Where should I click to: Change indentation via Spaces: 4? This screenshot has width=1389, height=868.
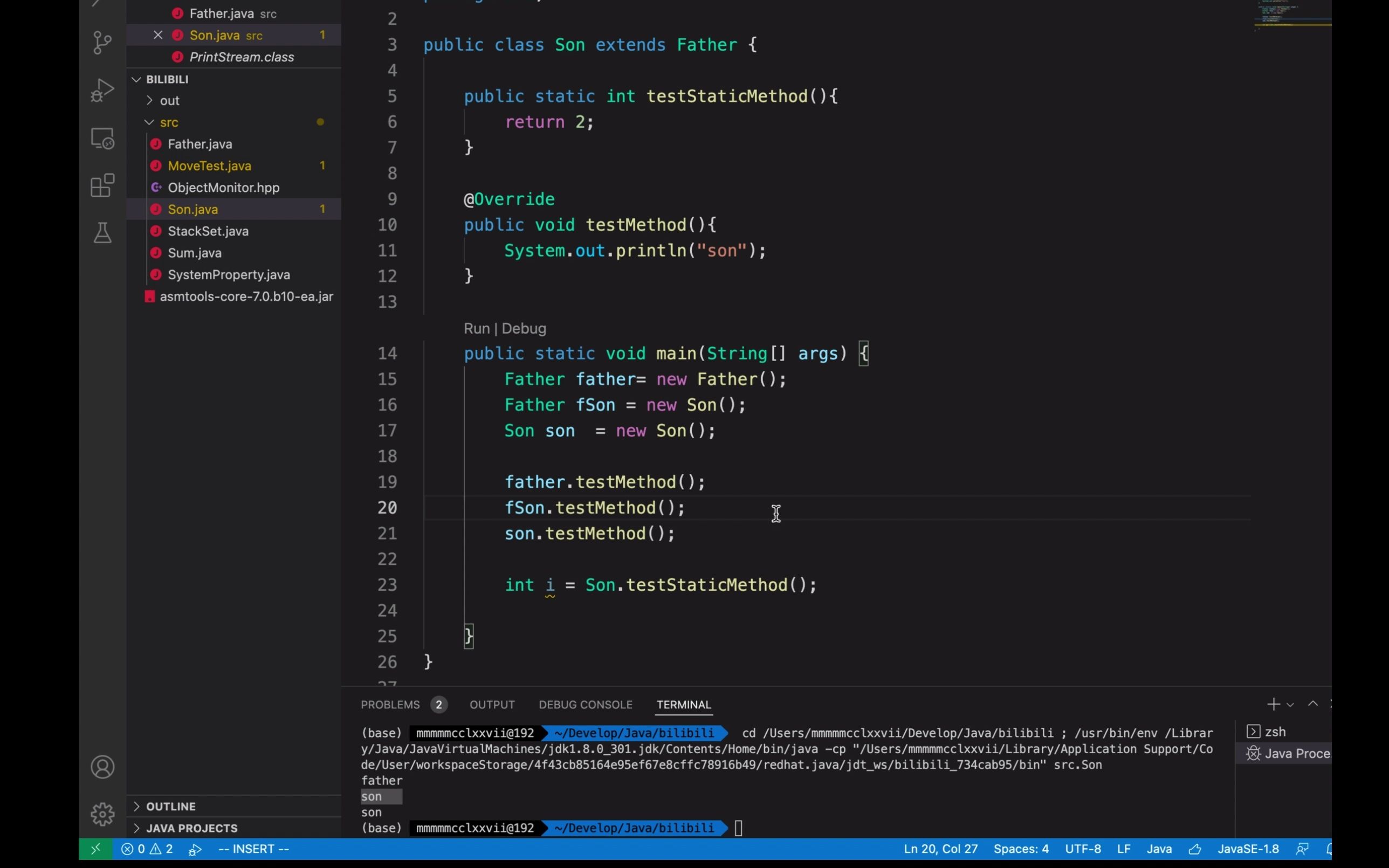tap(1021, 849)
